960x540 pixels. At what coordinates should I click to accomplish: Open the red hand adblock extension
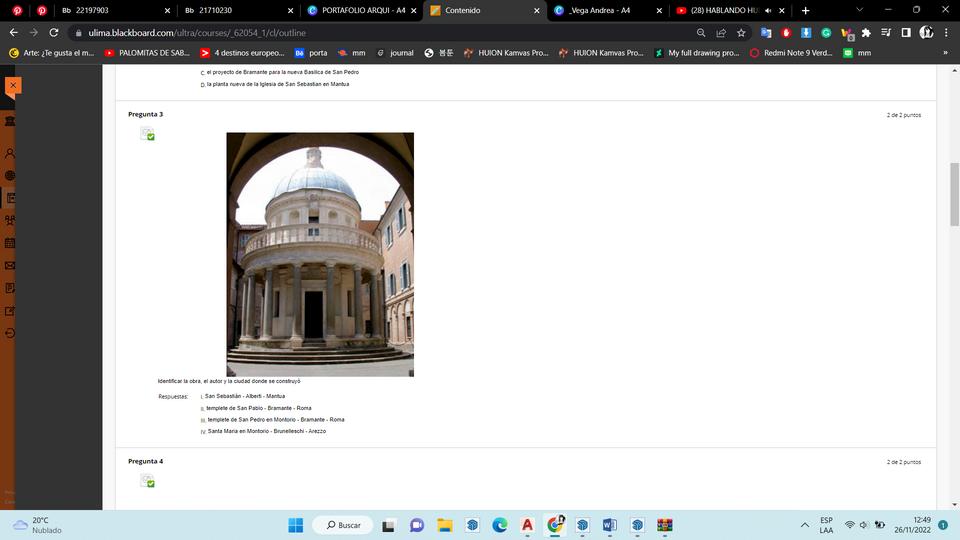click(x=786, y=32)
